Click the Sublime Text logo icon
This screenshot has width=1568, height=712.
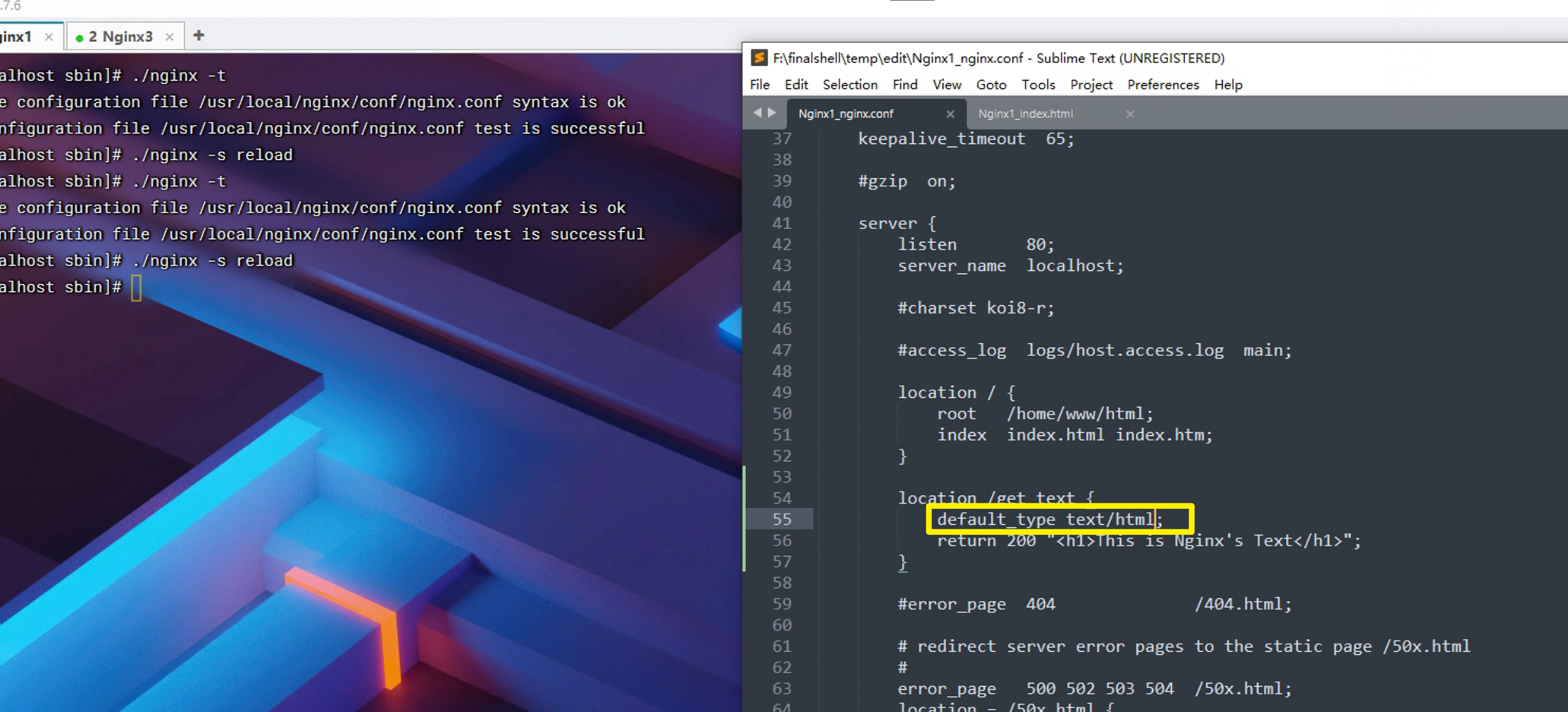point(759,58)
